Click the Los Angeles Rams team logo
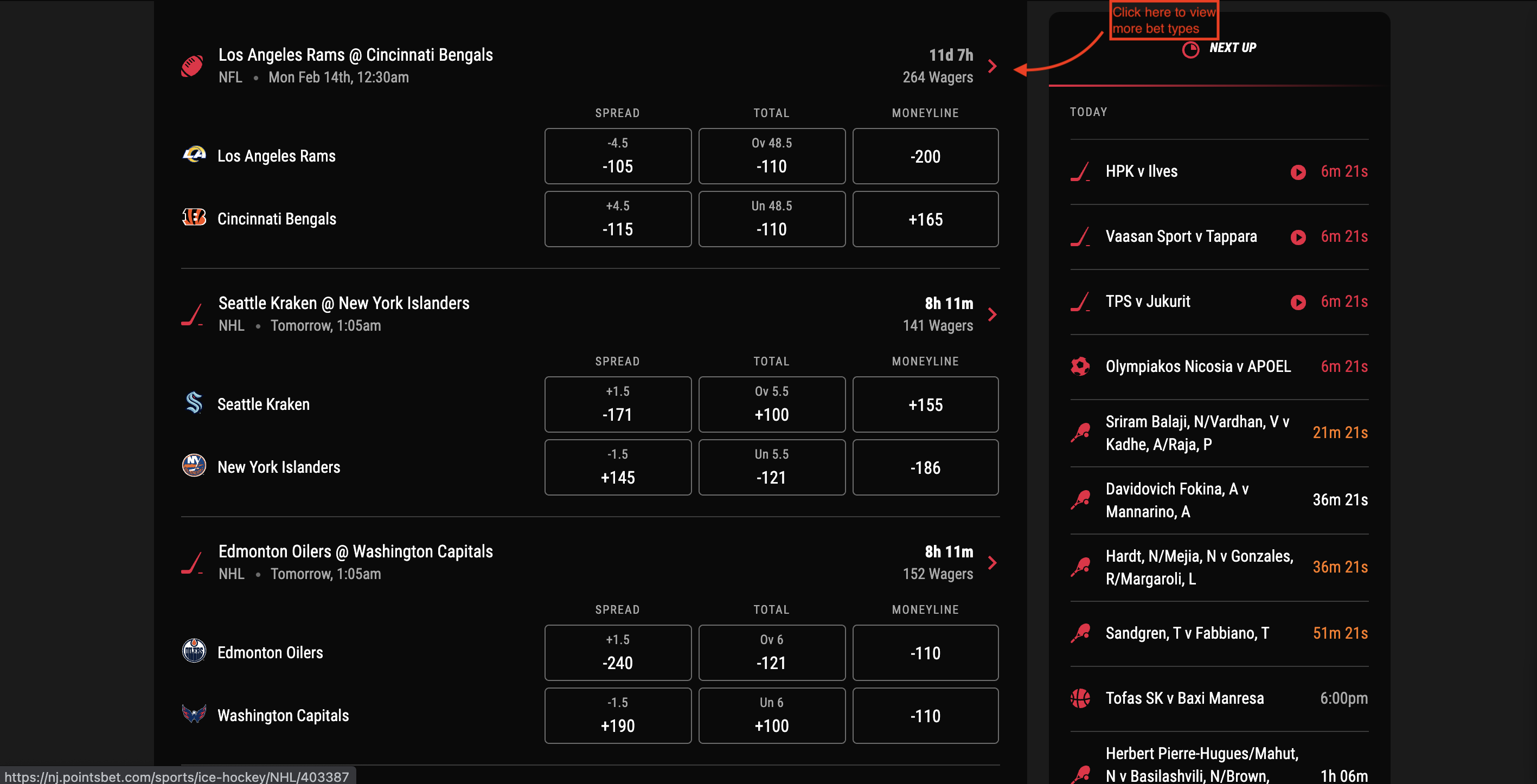 (x=194, y=155)
